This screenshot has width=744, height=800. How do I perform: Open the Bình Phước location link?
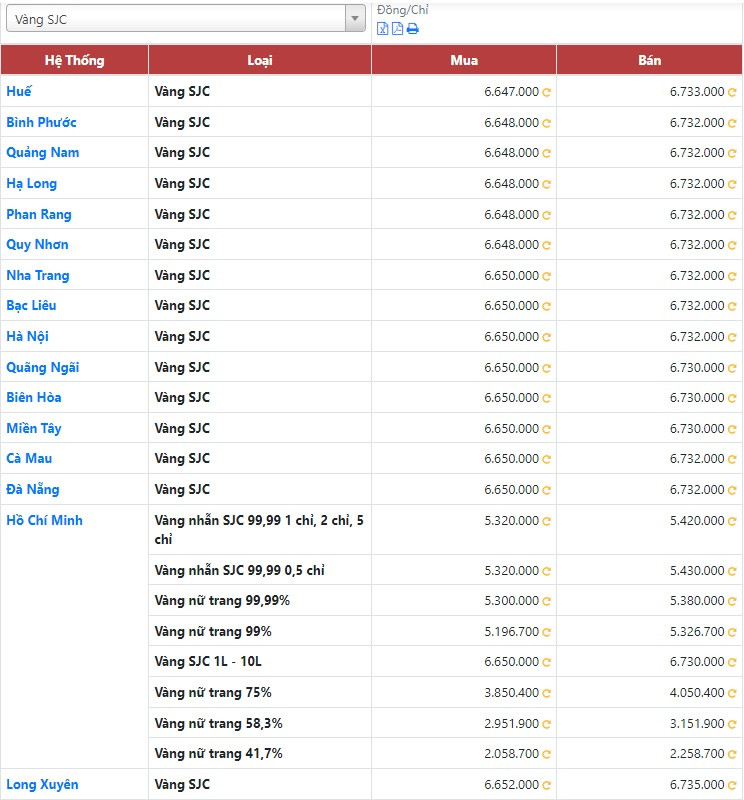coord(41,122)
